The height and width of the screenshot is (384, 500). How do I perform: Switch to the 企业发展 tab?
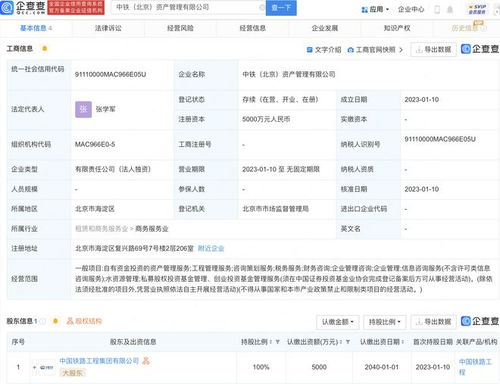click(325, 28)
